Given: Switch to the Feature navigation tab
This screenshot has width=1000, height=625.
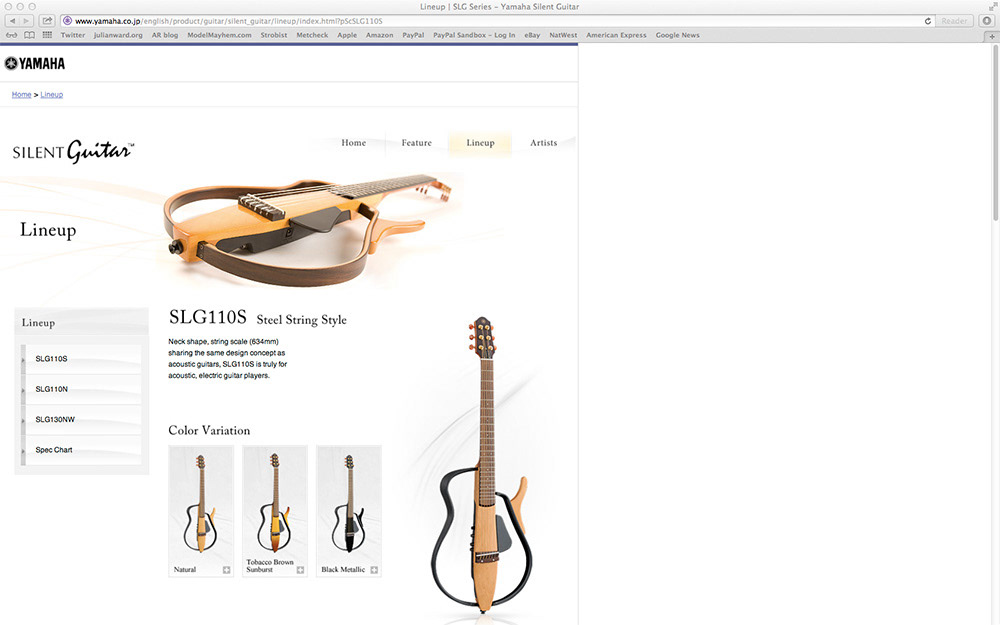Looking at the screenshot, I should [416, 143].
